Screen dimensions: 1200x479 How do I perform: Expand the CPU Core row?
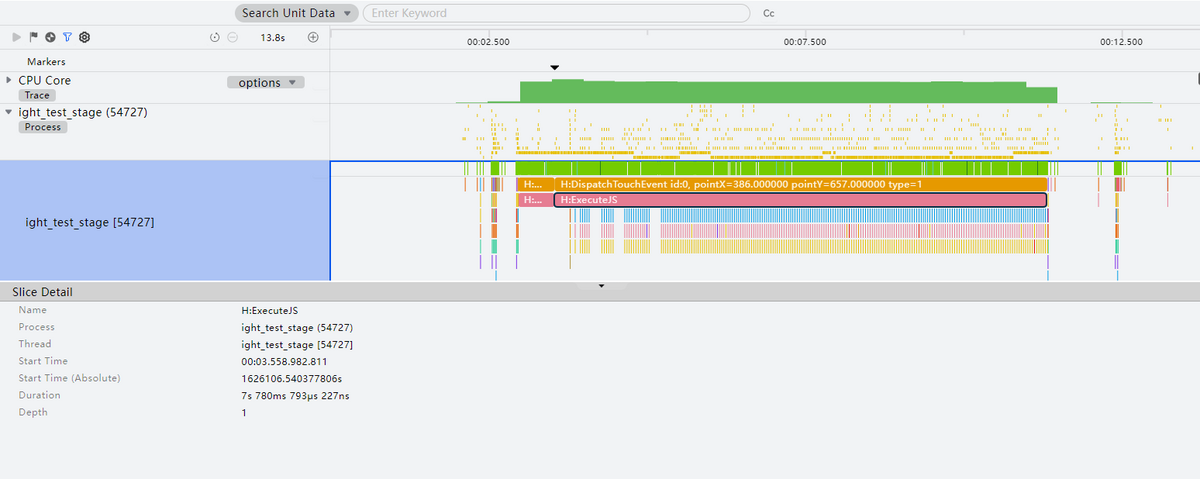pos(9,80)
